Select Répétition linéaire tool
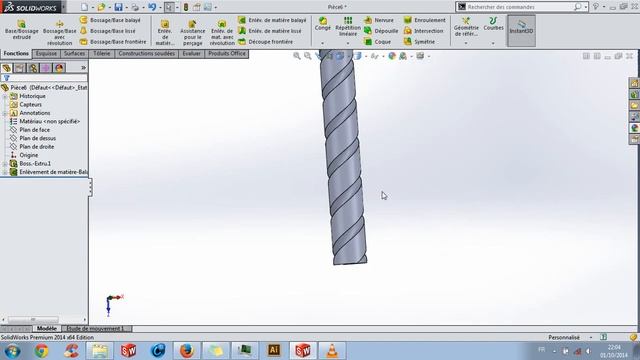The height and width of the screenshot is (360, 640). (x=348, y=27)
